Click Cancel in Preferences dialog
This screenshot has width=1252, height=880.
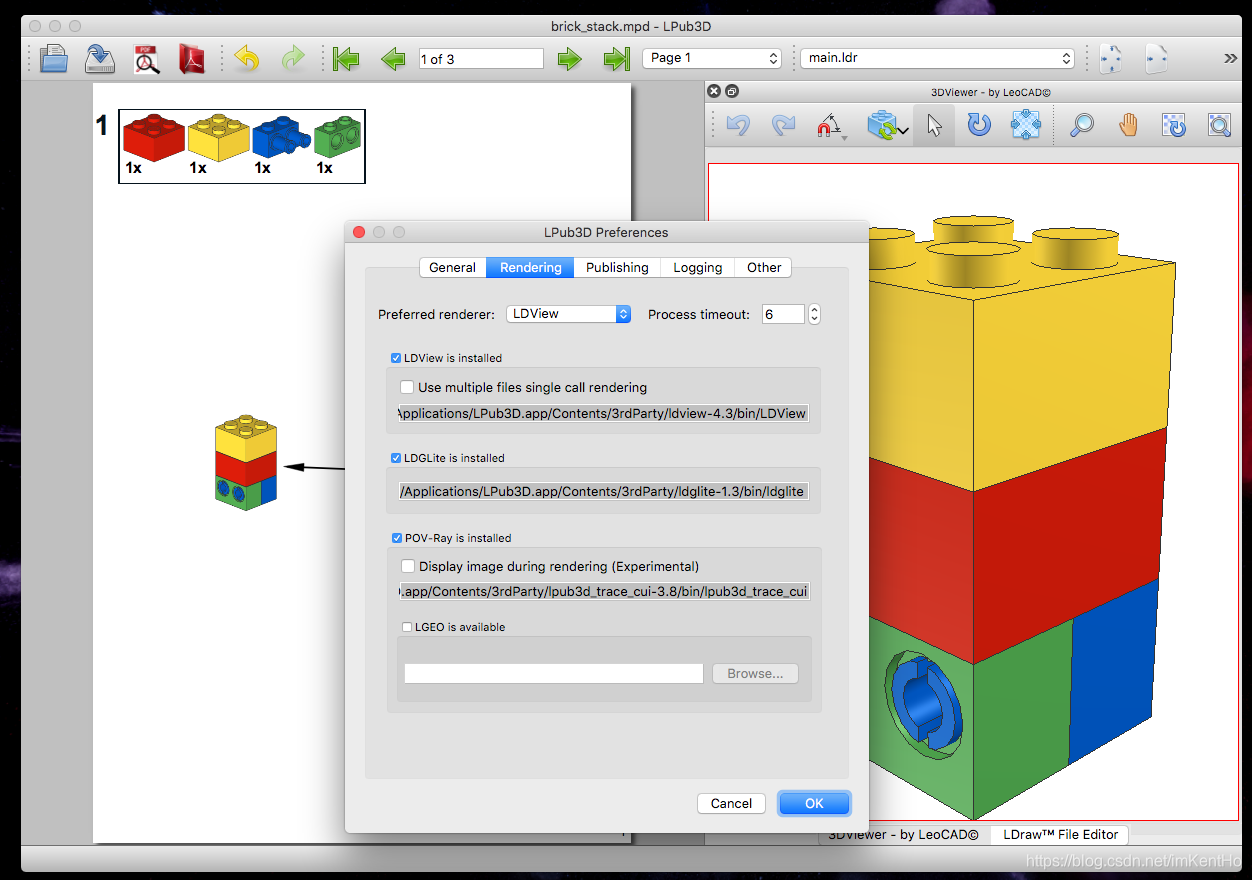coord(731,803)
